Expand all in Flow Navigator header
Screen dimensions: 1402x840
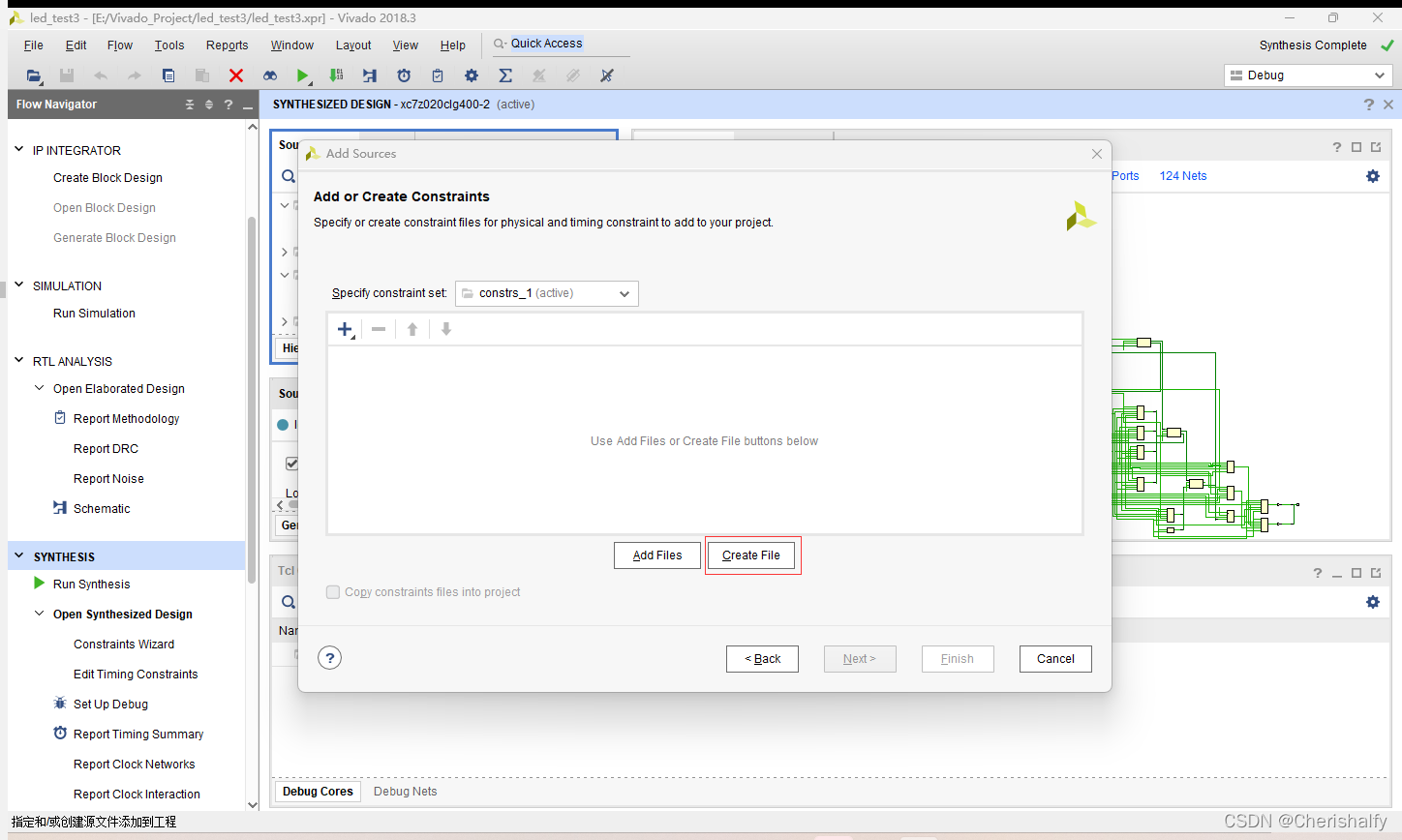tap(209, 105)
